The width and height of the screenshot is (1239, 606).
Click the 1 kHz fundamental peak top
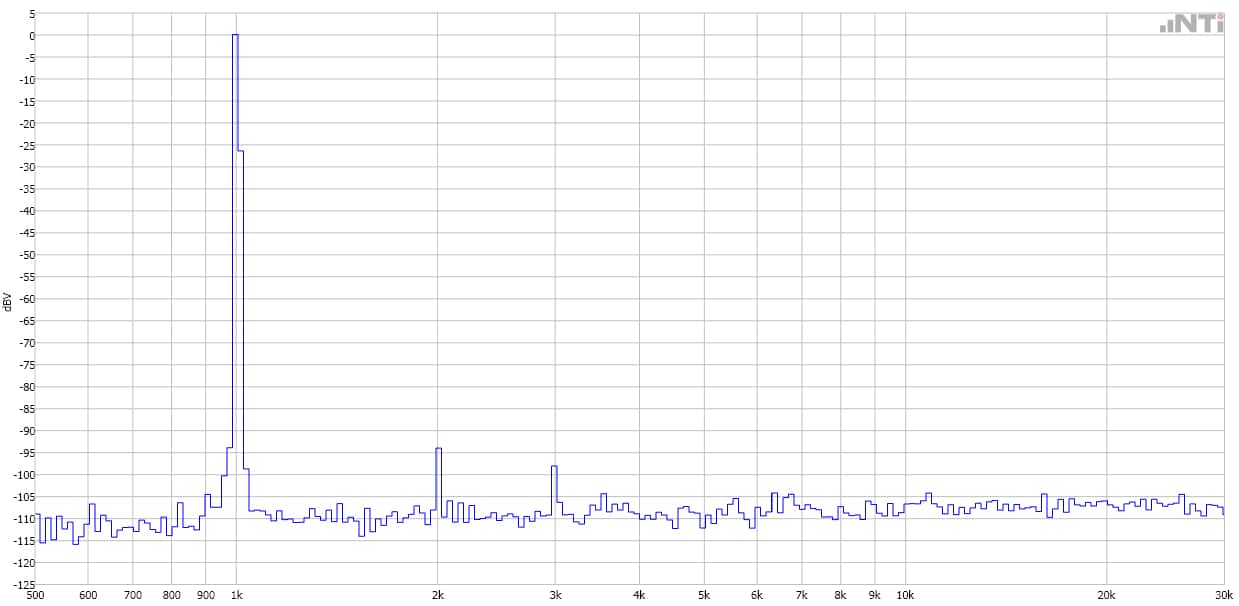point(236,35)
